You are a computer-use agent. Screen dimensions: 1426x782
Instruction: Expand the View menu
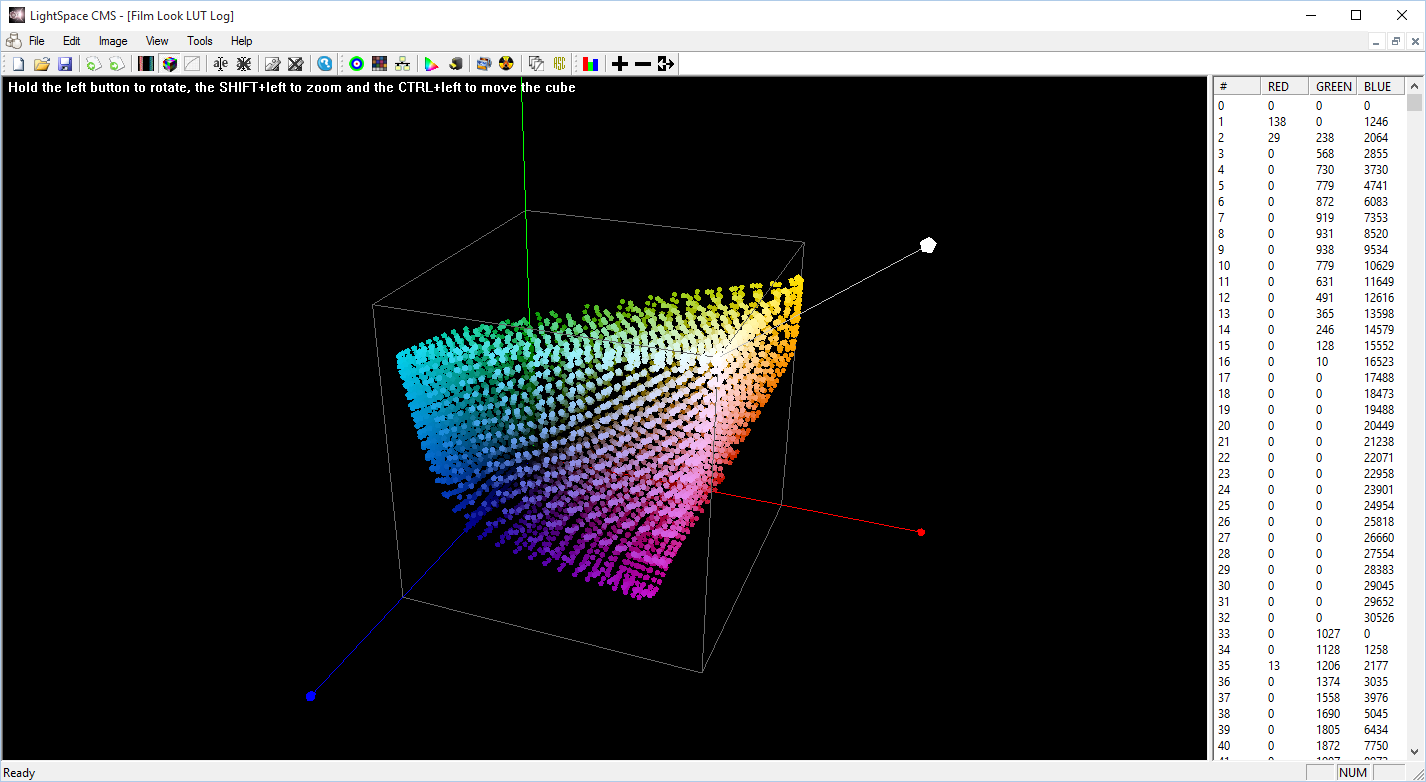[157, 41]
